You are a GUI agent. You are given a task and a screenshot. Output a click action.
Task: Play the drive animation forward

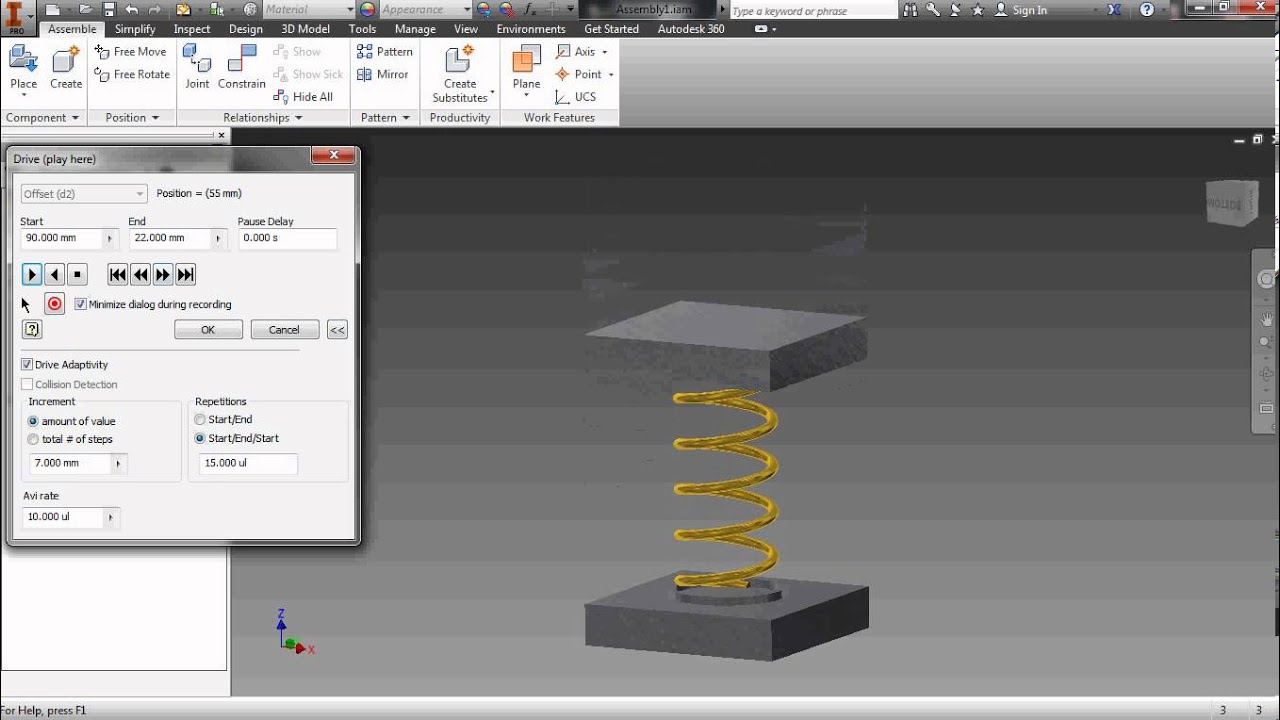pyautogui.click(x=32, y=274)
